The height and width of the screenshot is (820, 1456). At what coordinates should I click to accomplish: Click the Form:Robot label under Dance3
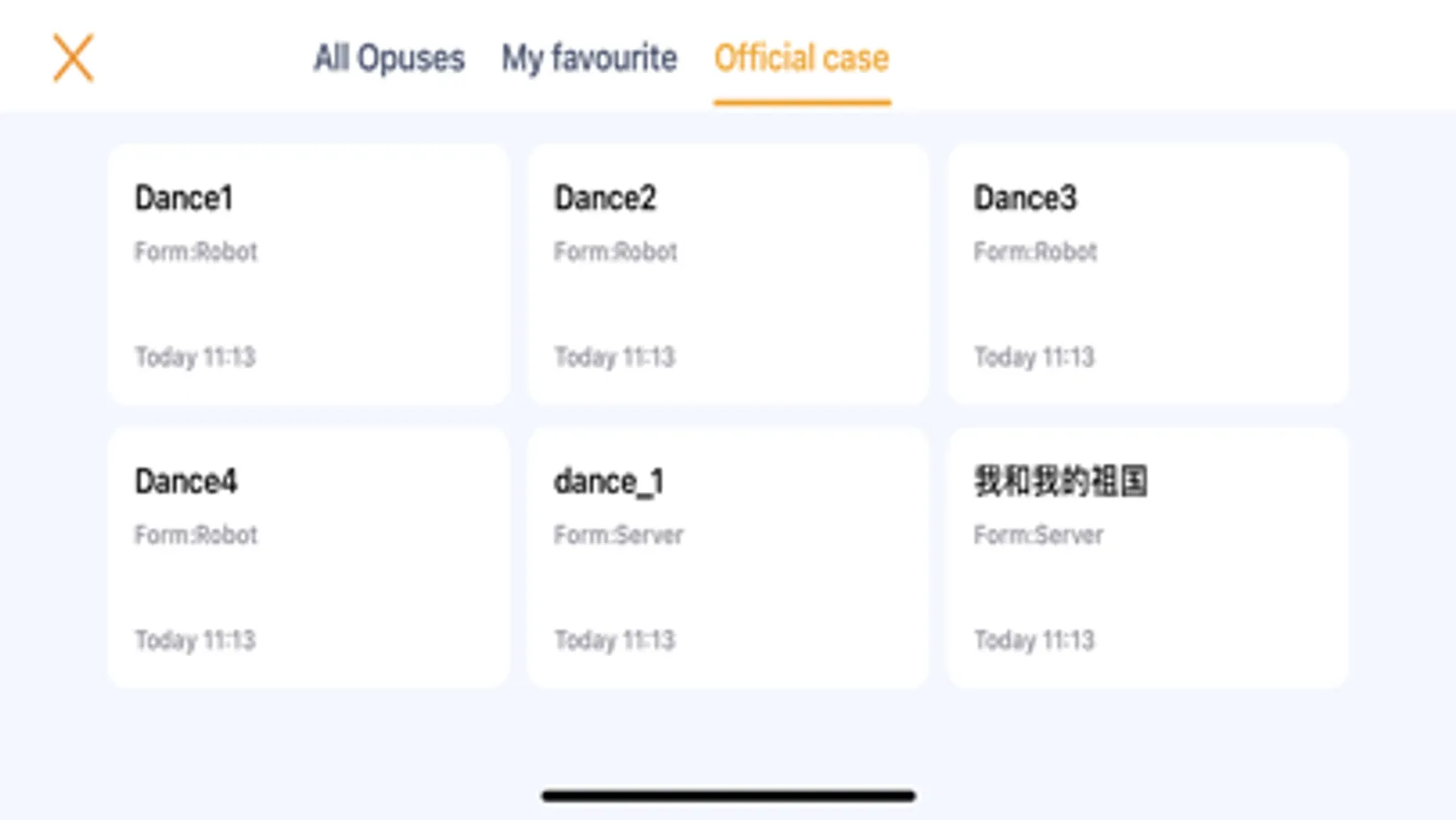1035,251
